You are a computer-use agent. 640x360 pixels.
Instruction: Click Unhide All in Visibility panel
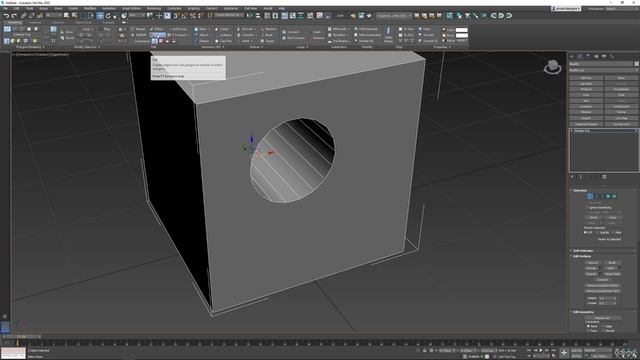coord(364,41)
